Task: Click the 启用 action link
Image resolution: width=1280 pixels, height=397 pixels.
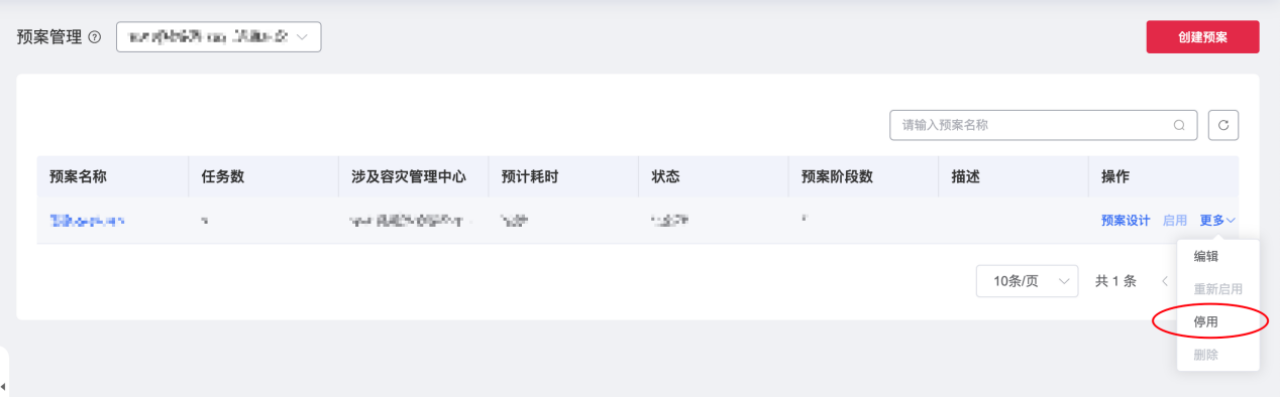Action: pyautogui.click(x=1175, y=220)
